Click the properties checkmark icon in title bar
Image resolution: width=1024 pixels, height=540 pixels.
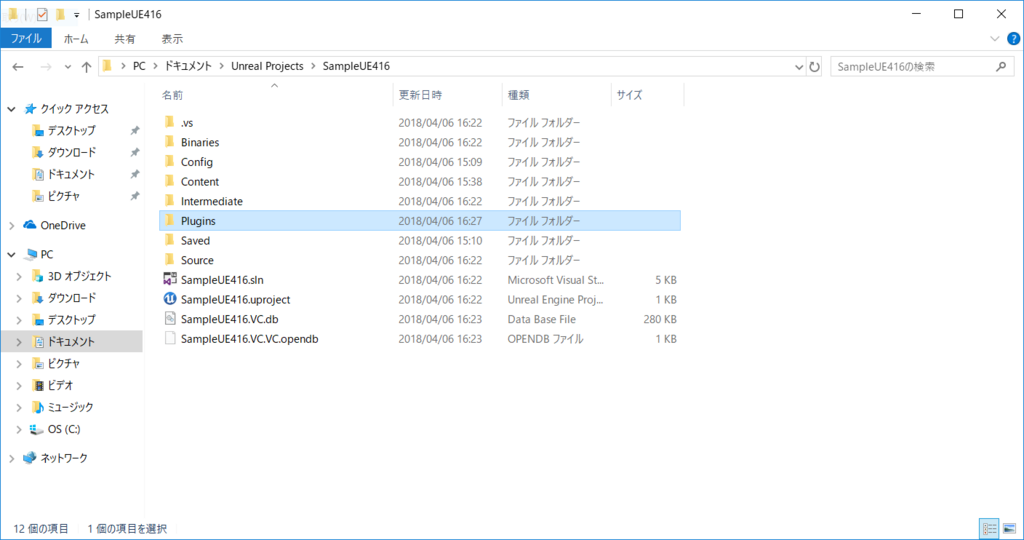tap(42, 14)
